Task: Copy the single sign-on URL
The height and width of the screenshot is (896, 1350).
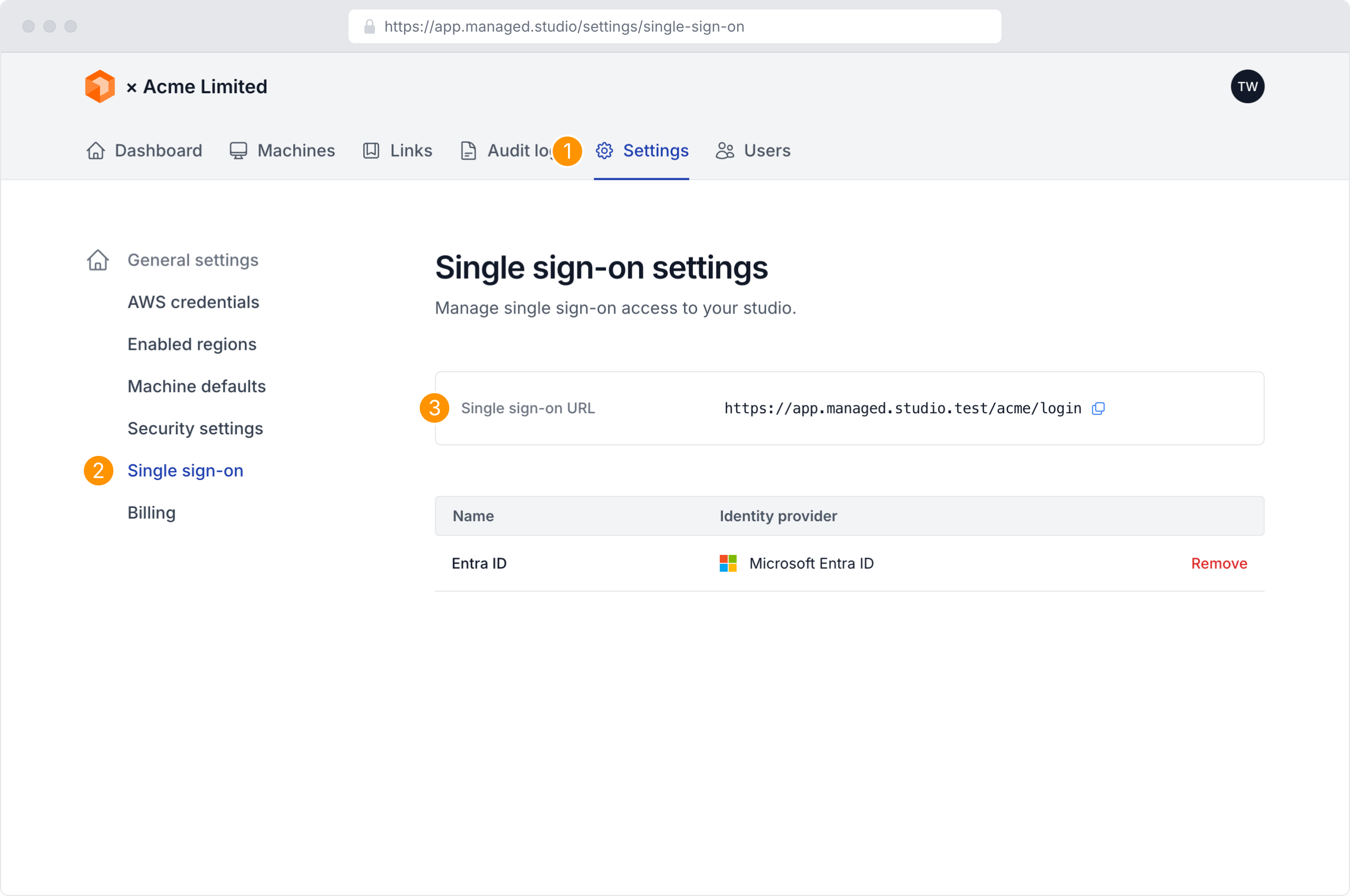Action: click(x=1098, y=408)
